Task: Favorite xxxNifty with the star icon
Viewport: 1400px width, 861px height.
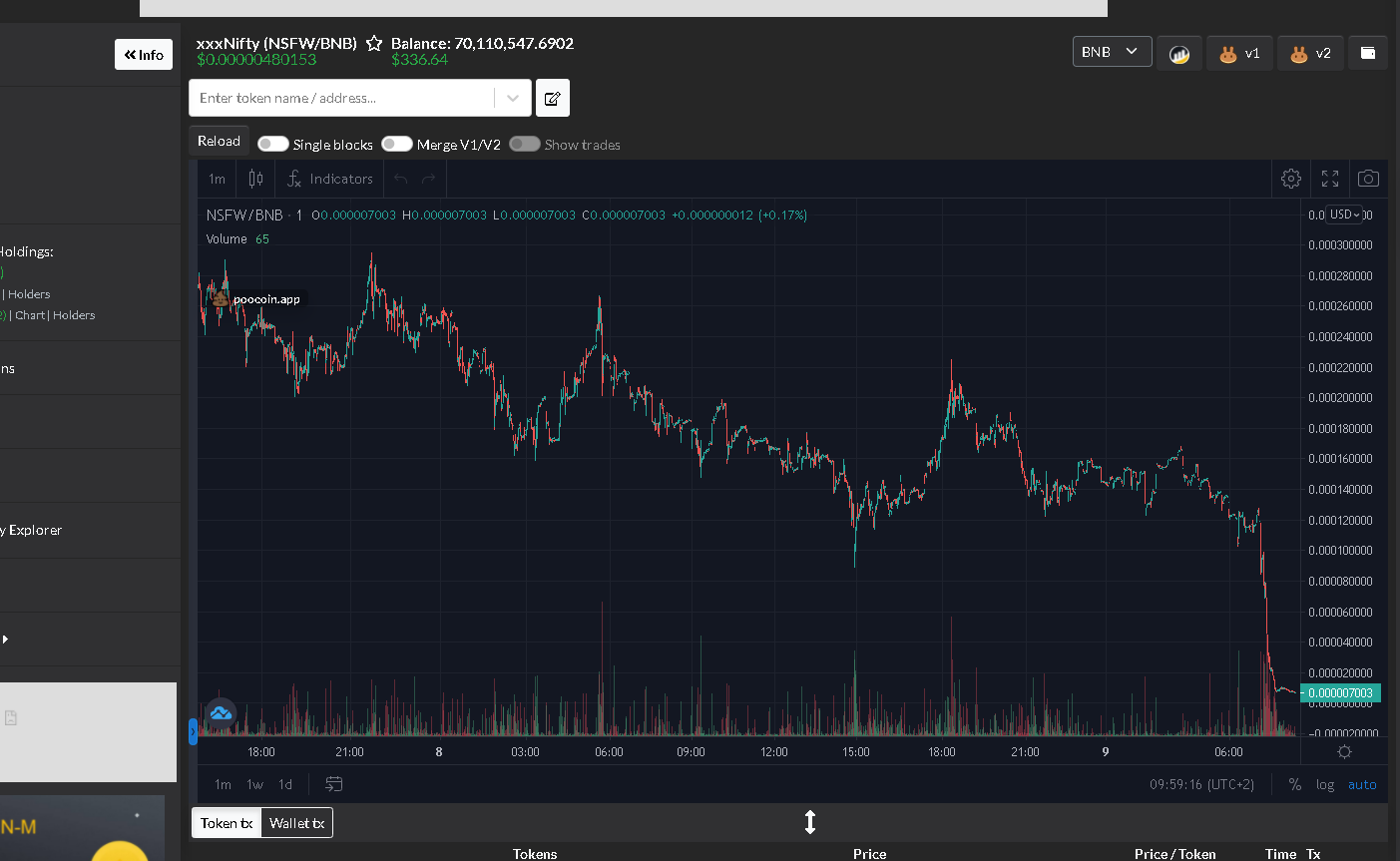Action: coord(374,43)
